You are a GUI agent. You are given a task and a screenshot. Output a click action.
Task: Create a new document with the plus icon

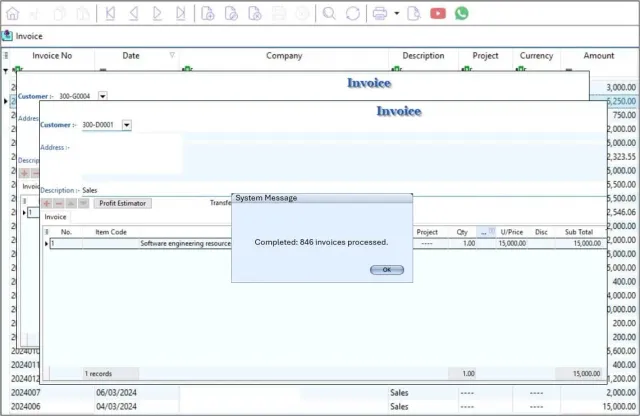[208, 13]
